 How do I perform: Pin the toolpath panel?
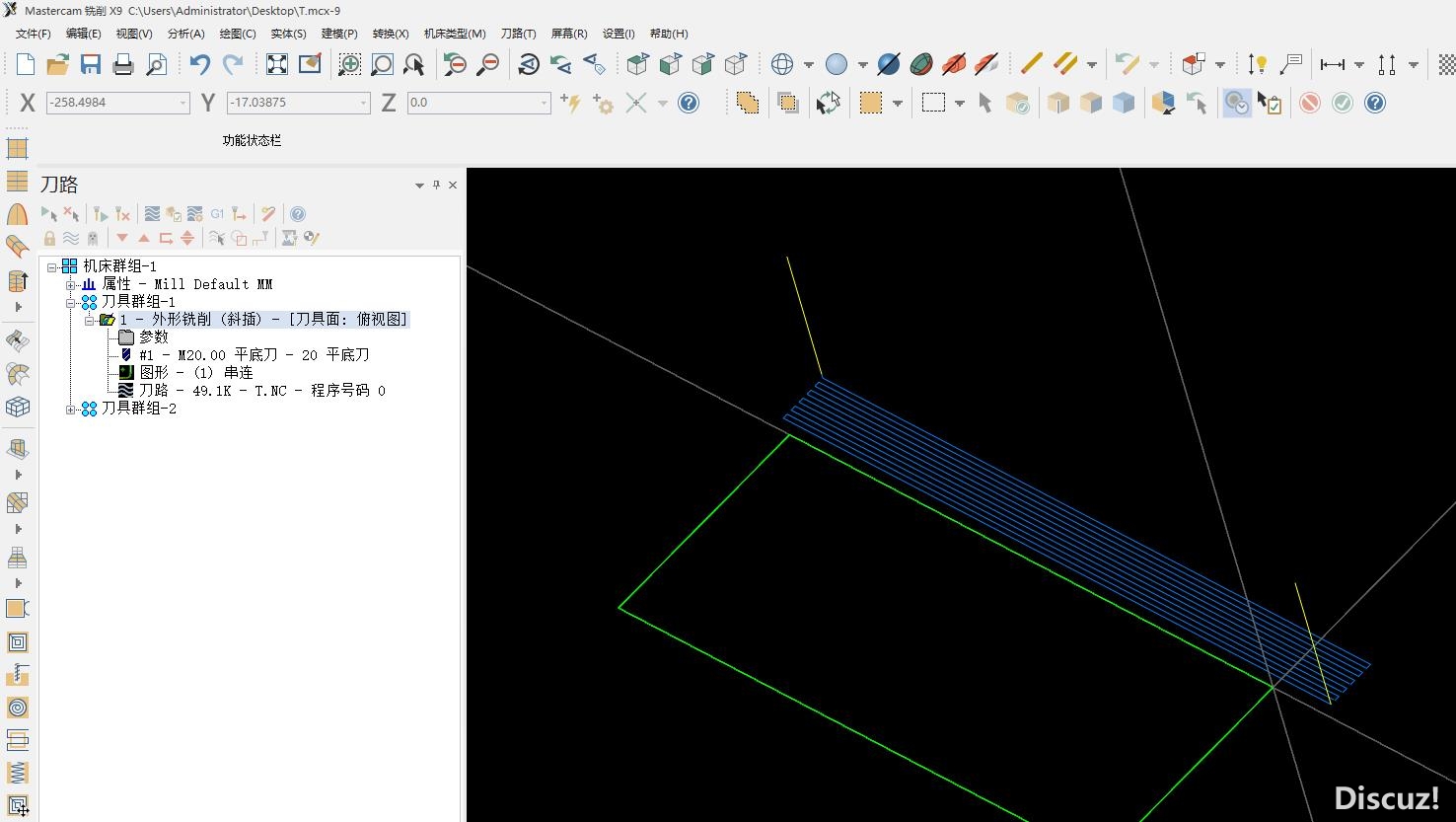tap(436, 185)
